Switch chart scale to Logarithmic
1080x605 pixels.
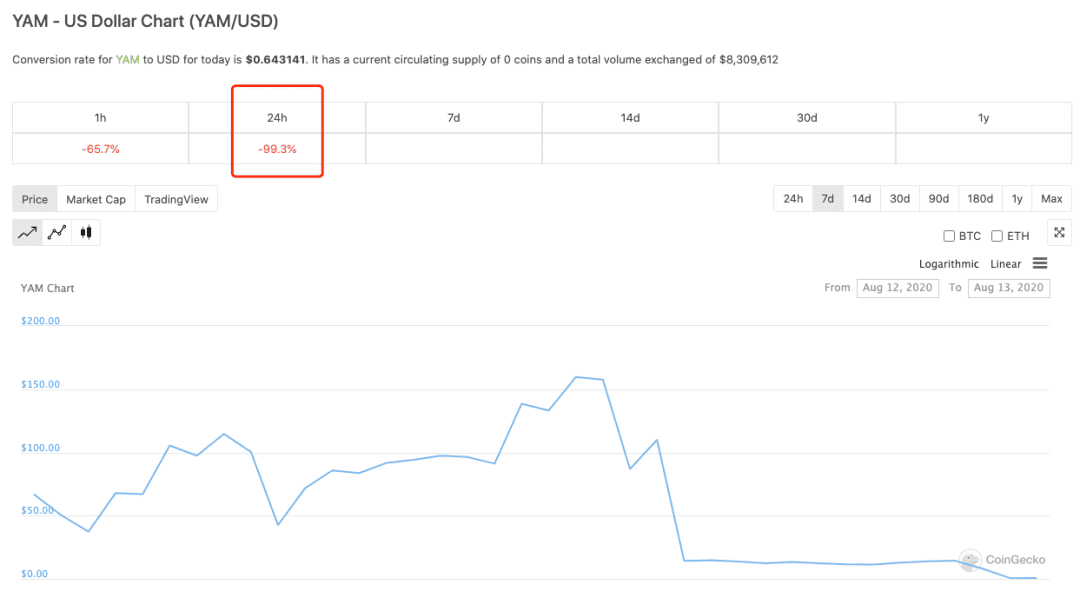coord(948,264)
